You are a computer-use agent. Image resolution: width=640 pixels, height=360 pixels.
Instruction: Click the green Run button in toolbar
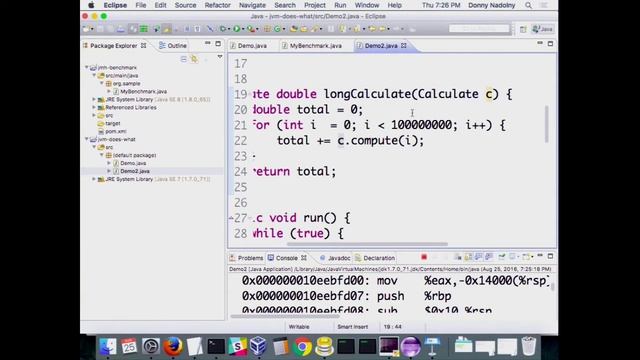click(x=236, y=29)
